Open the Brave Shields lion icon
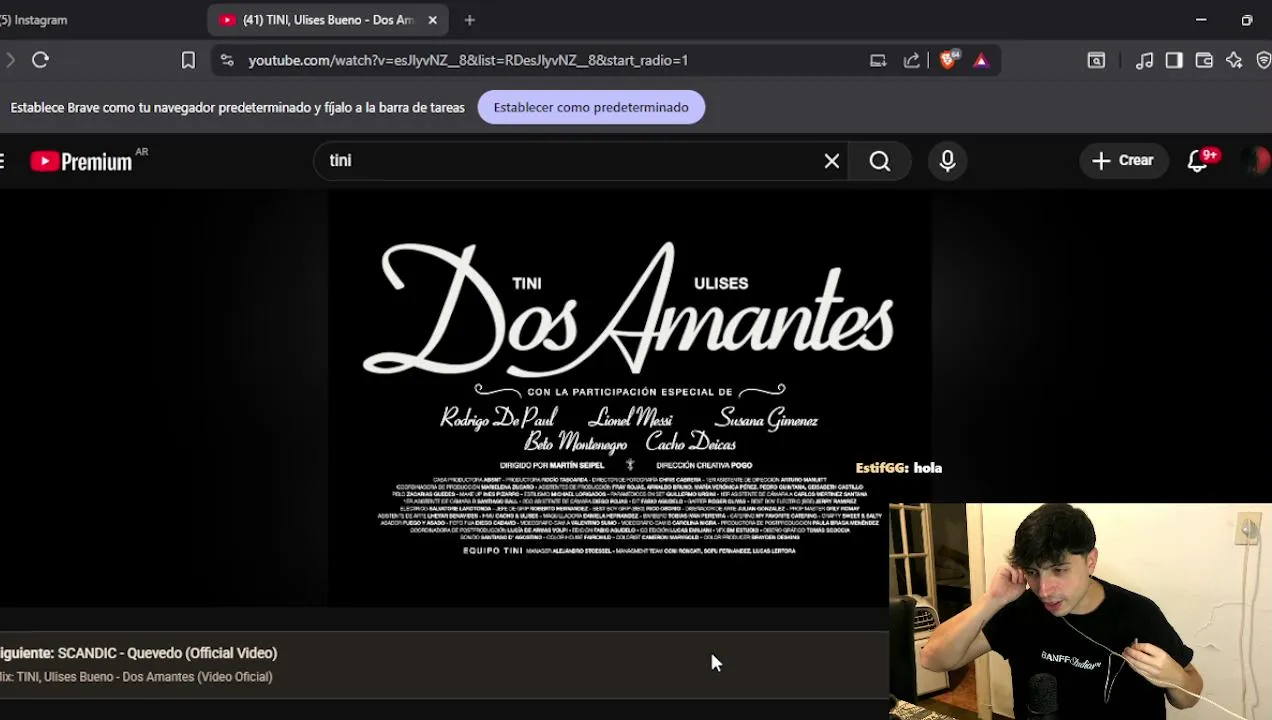This screenshot has height=720, width=1272. (x=948, y=60)
